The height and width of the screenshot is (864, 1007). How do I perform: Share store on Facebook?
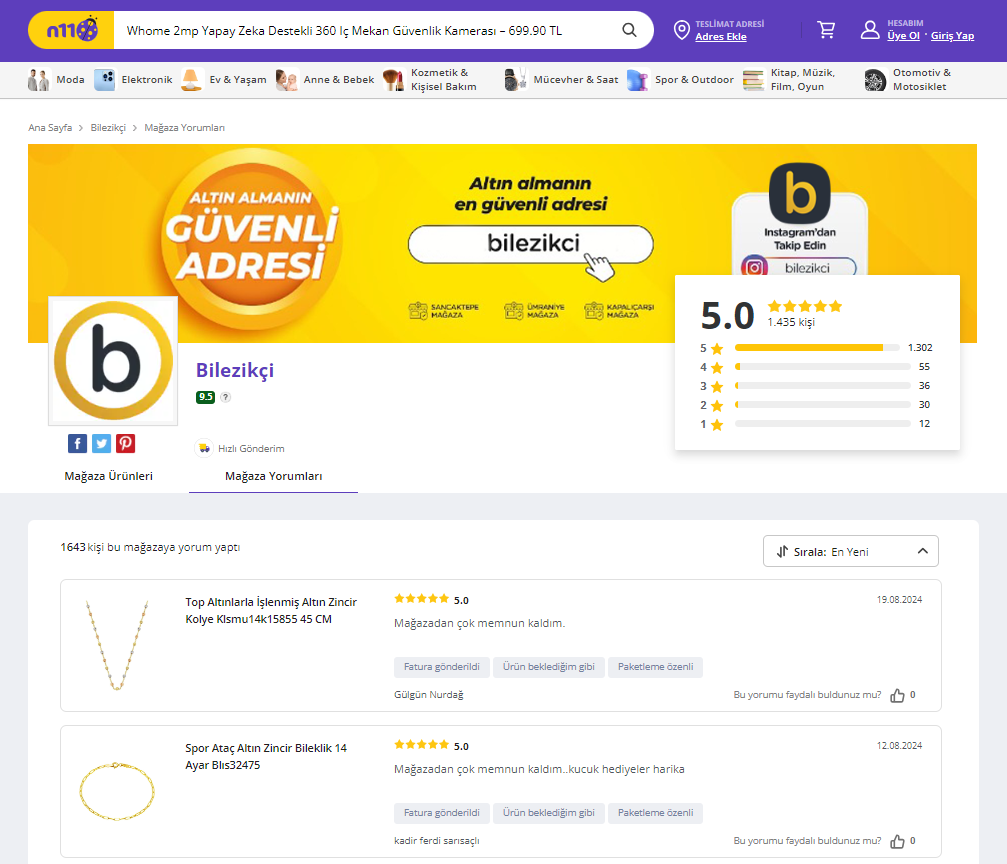click(77, 443)
